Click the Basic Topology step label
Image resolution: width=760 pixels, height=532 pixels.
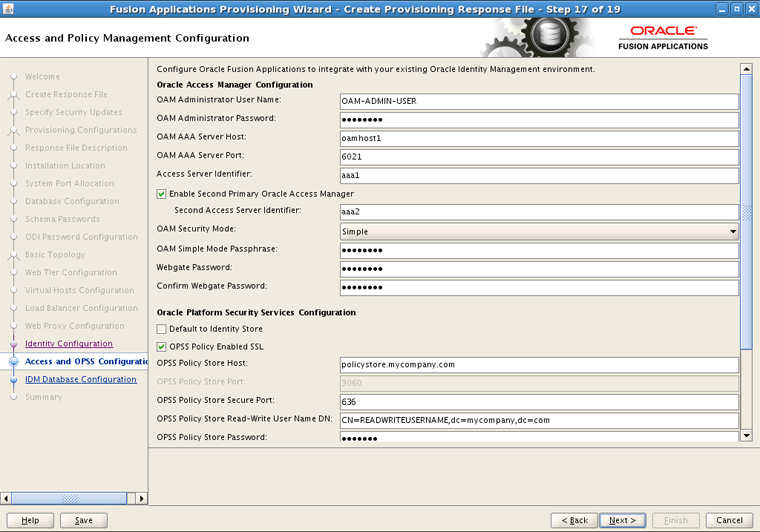click(x=55, y=255)
